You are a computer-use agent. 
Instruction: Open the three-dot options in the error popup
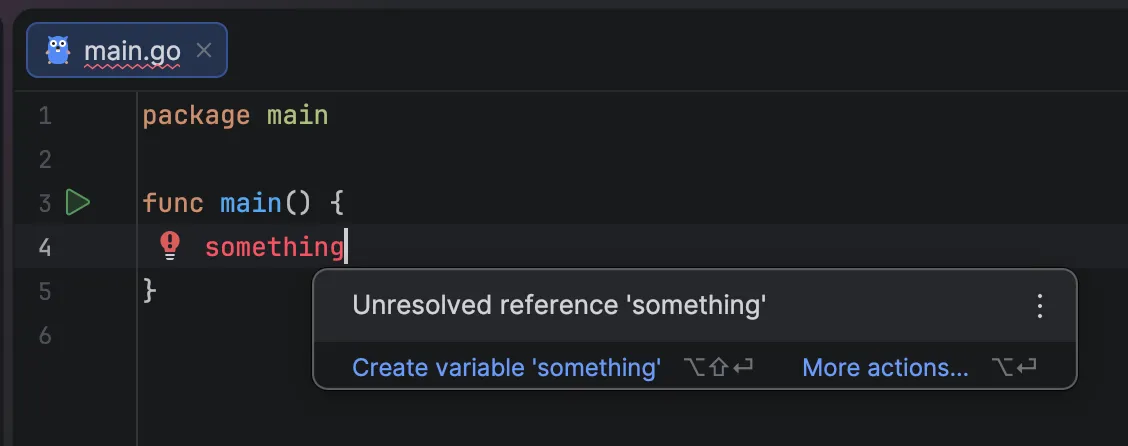[1039, 306]
